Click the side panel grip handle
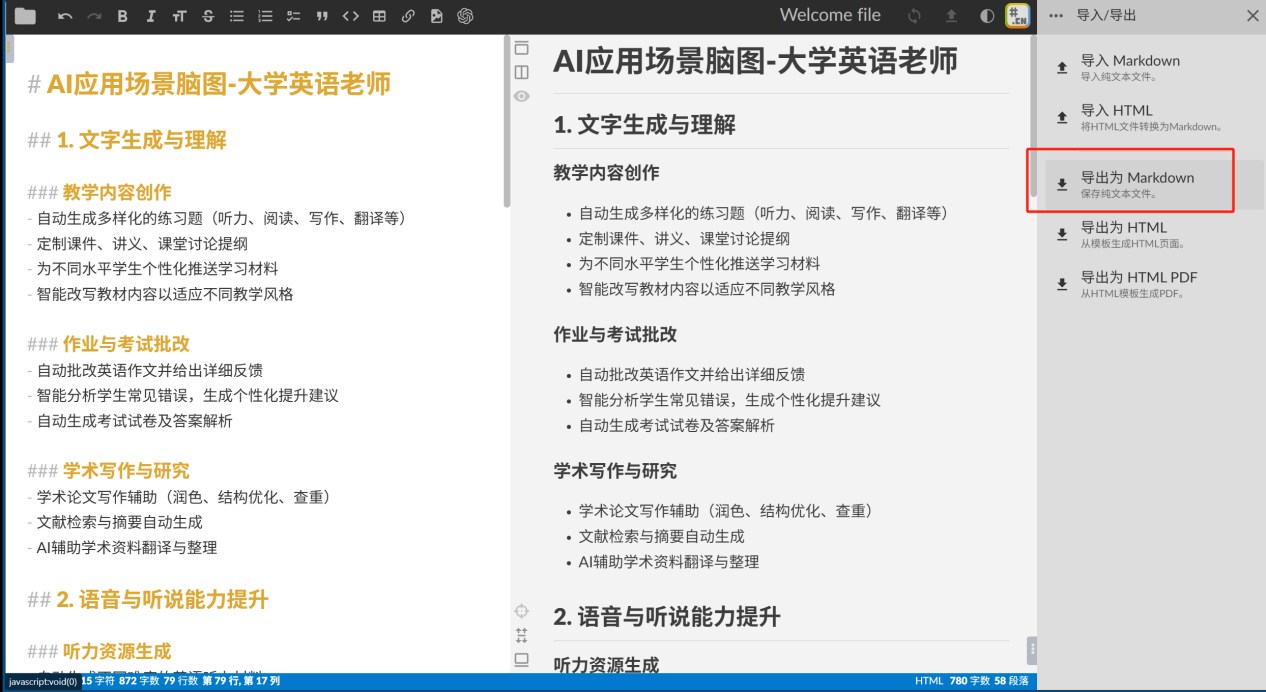 pyautogui.click(x=1031, y=651)
